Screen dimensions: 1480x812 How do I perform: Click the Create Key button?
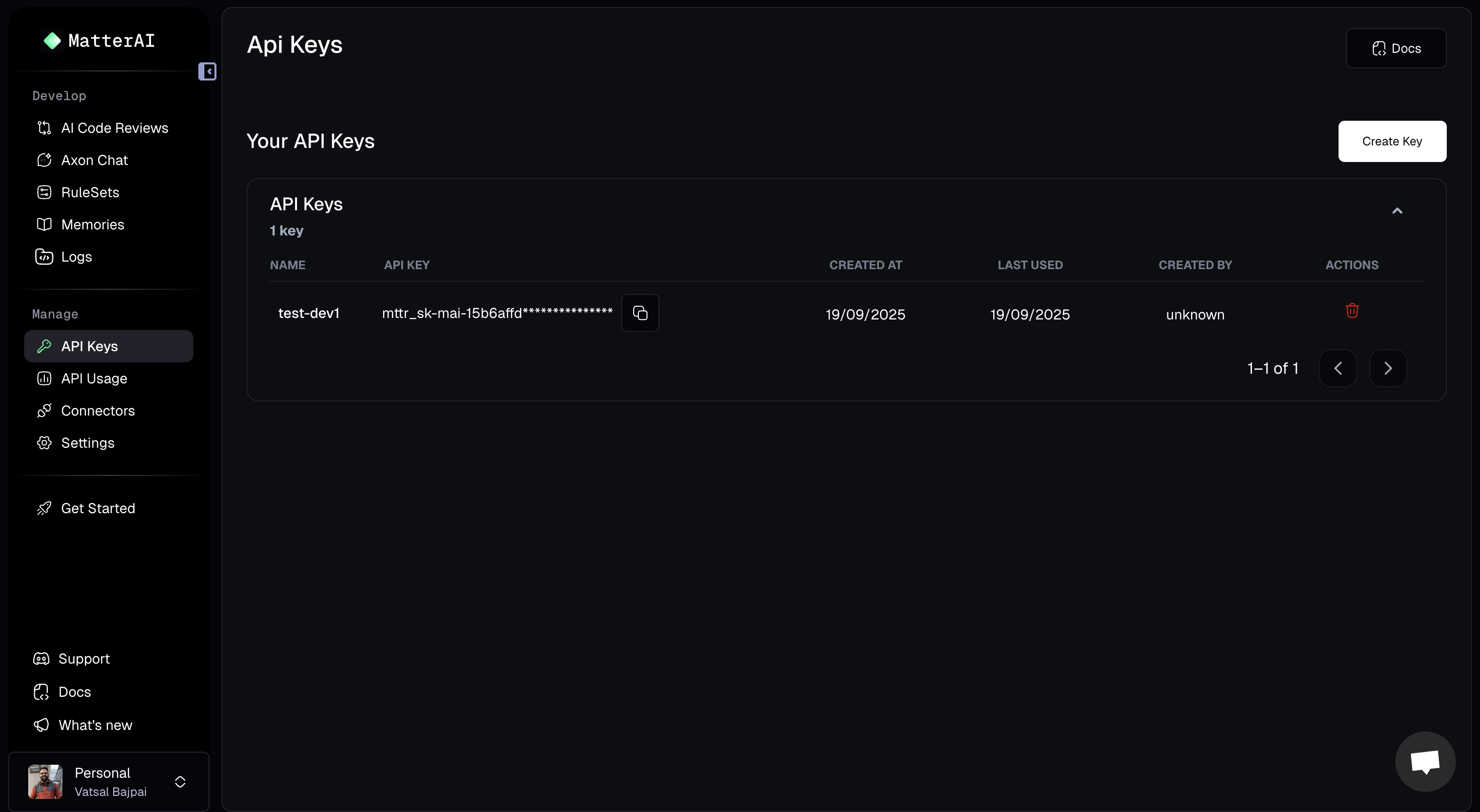[x=1392, y=141]
